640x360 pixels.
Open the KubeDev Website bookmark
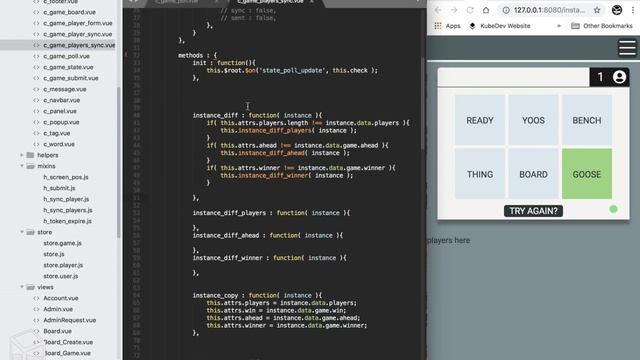(x=500, y=26)
